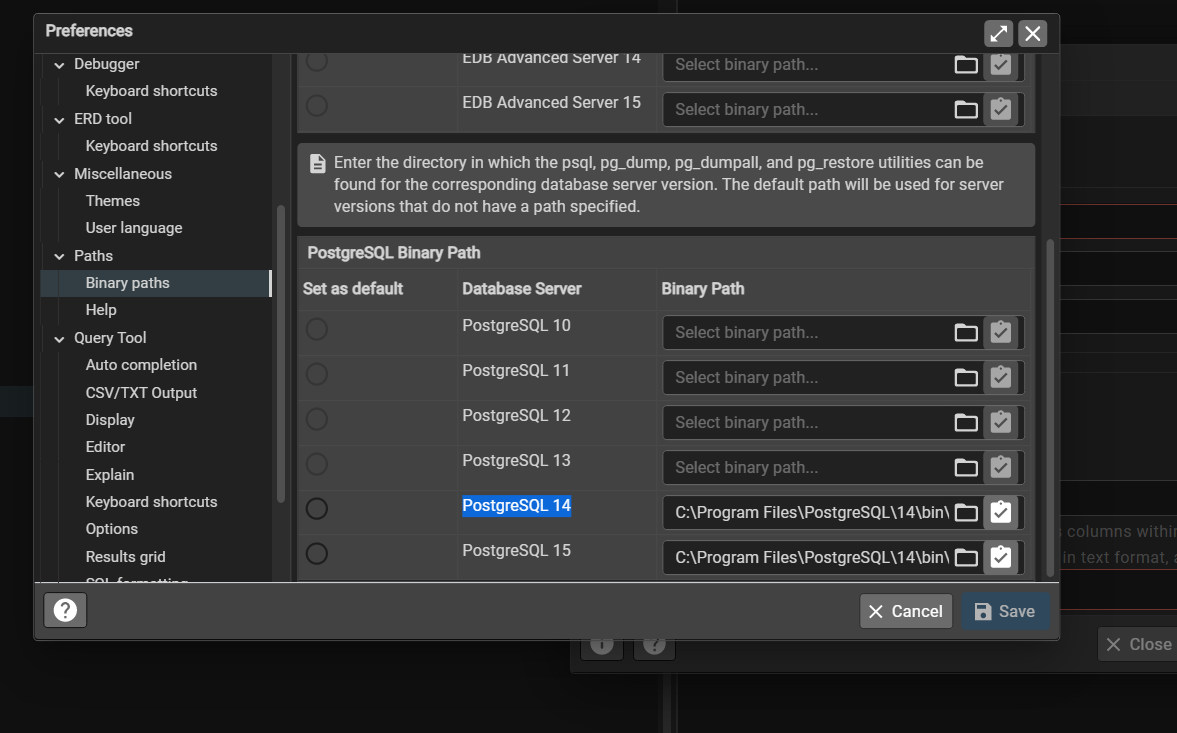Open folder browser for PostgreSQL 11 path
The image size is (1177, 733).
[965, 377]
